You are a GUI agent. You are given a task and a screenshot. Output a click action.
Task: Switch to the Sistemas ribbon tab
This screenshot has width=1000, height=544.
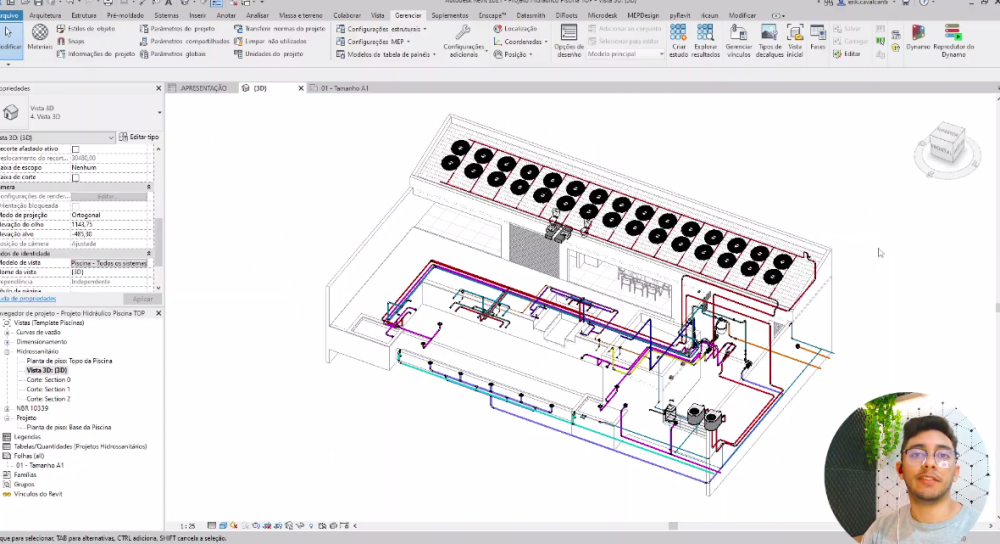(x=166, y=16)
